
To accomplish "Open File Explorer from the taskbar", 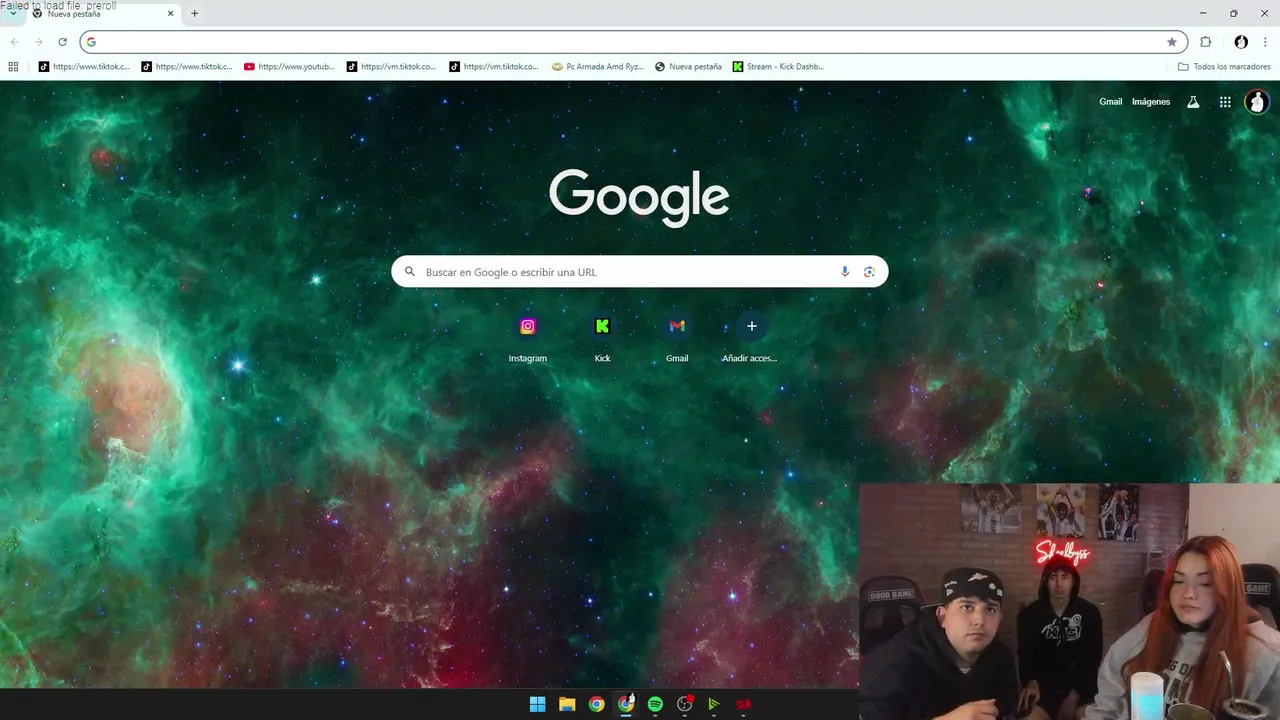I will pyautogui.click(x=567, y=704).
